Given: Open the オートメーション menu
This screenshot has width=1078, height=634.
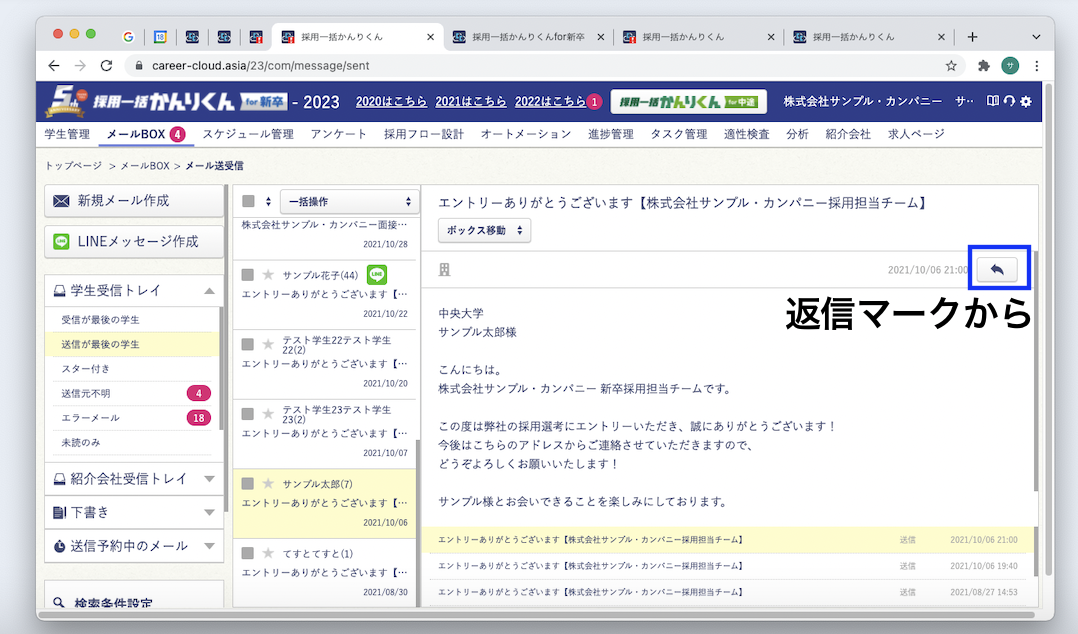Looking at the screenshot, I should pos(526,134).
